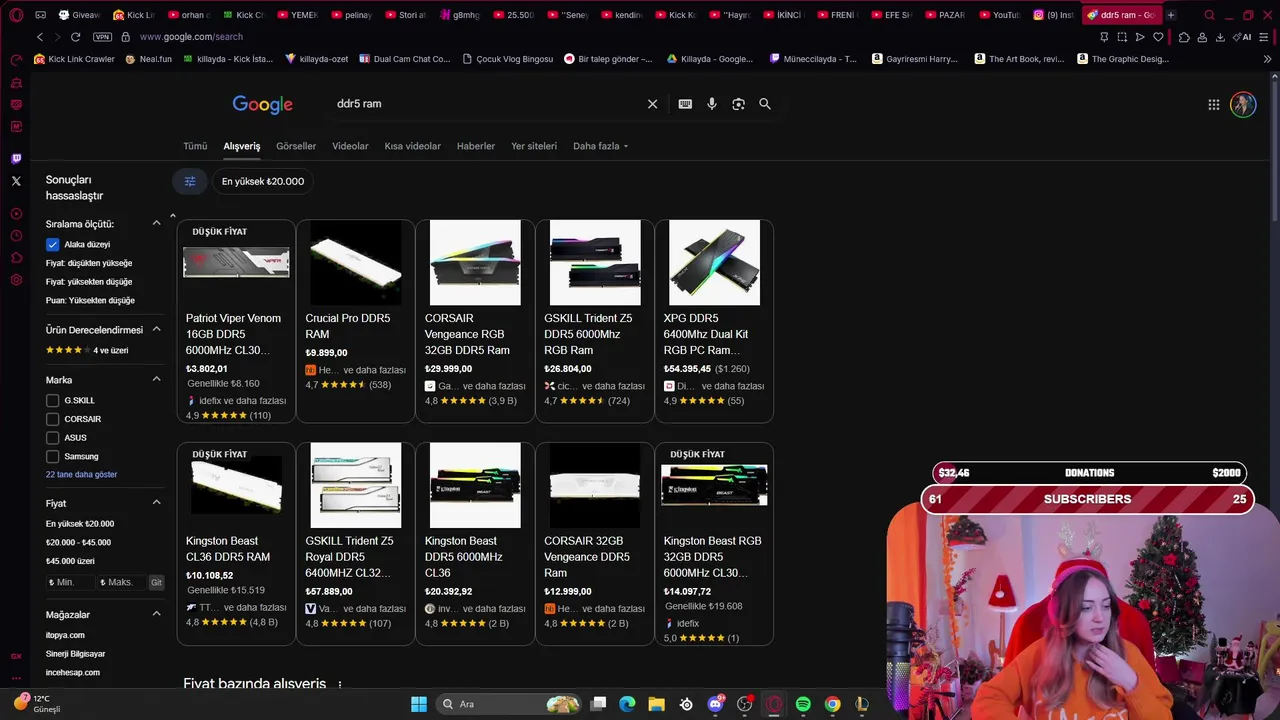Take a snapshot of the page
1280x720 pixels.
[x=1122, y=37]
